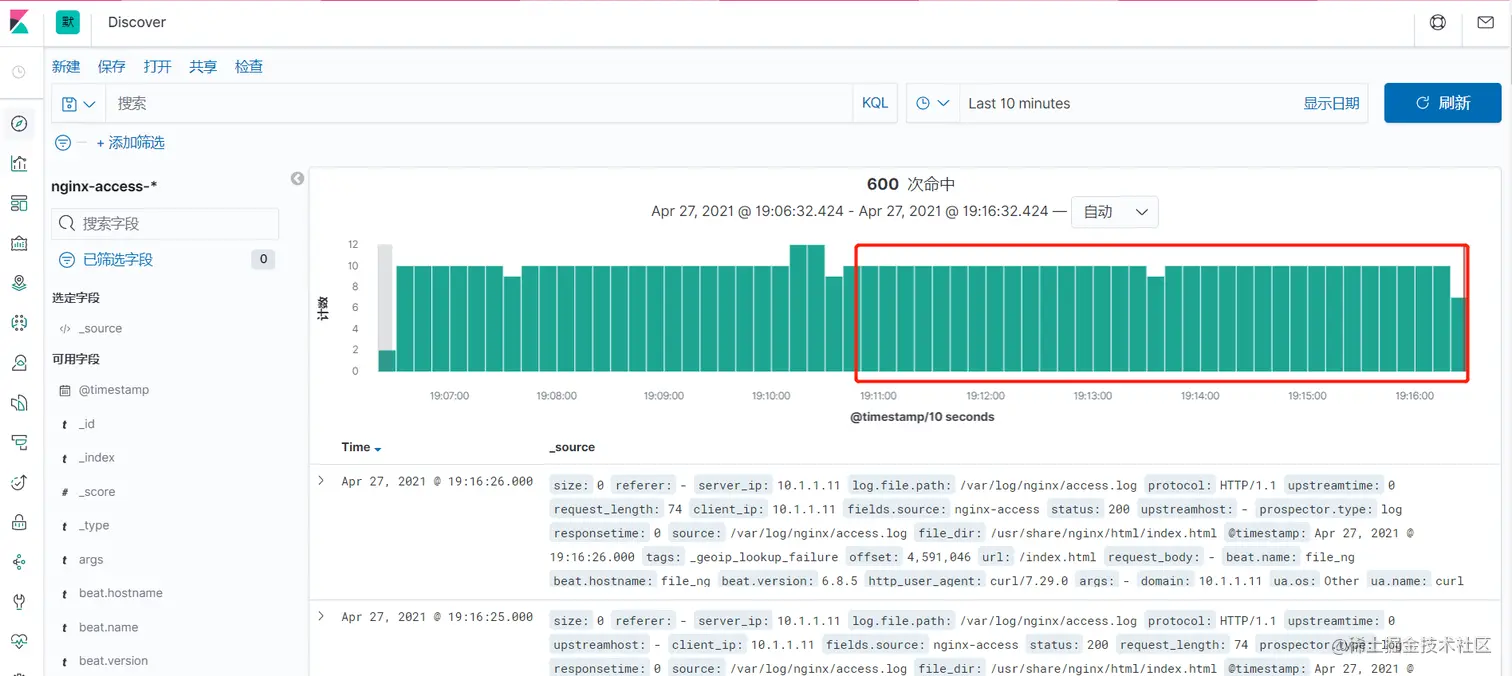Open time quick menu calendar dropdown
The height and width of the screenshot is (676, 1512).
(x=933, y=103)
